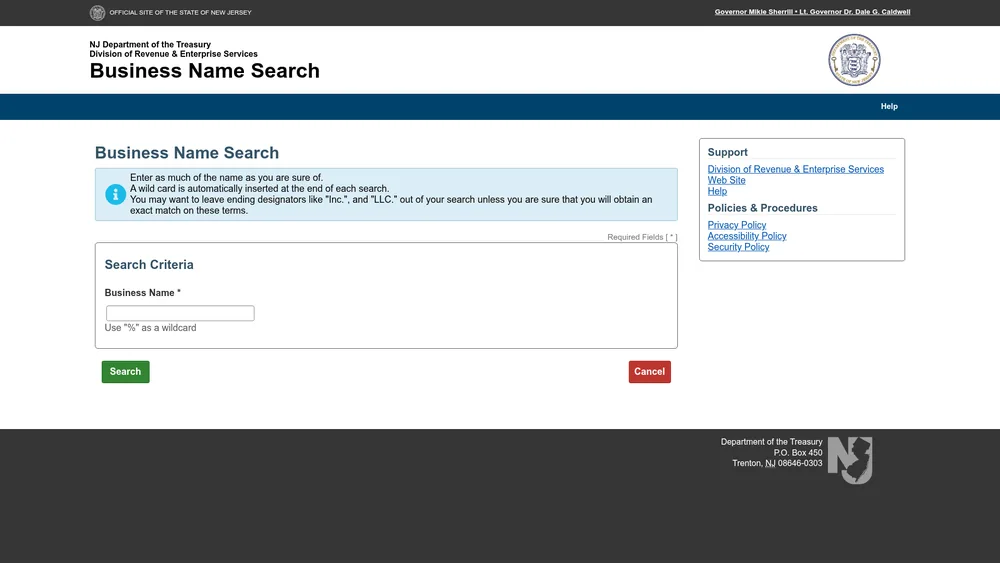Viewport: 1000px width, 563px height.
Task: Click 'NJ Department of the Treasury' header text
Action: pyautogui.click(x=150, y=45)
